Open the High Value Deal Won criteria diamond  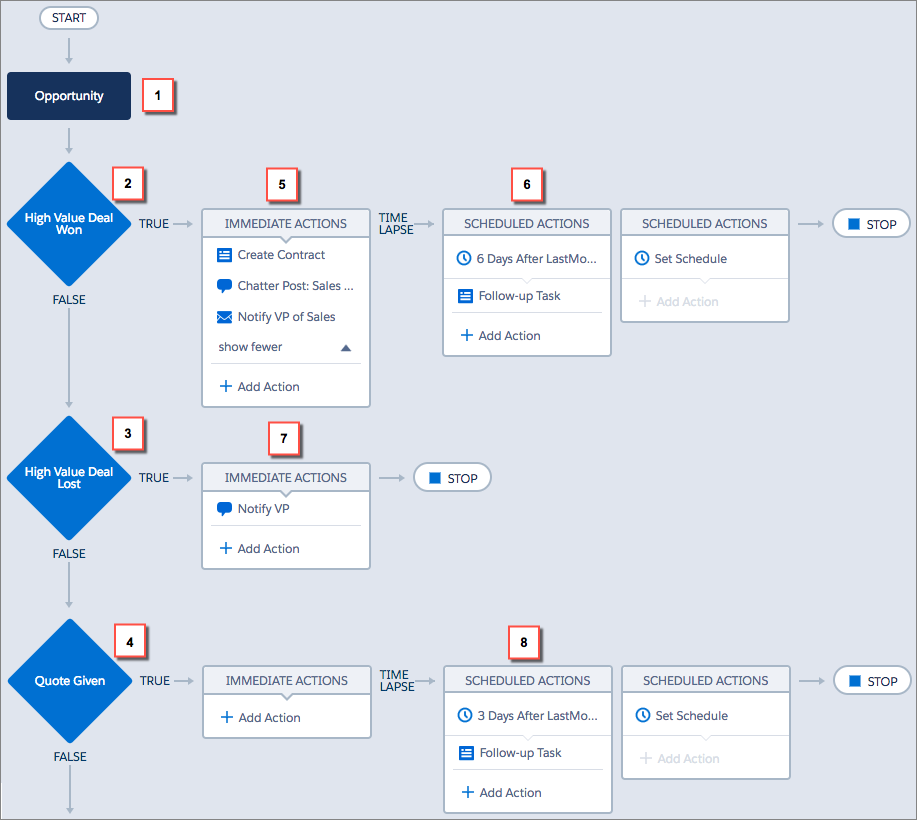tap(69, 224)
